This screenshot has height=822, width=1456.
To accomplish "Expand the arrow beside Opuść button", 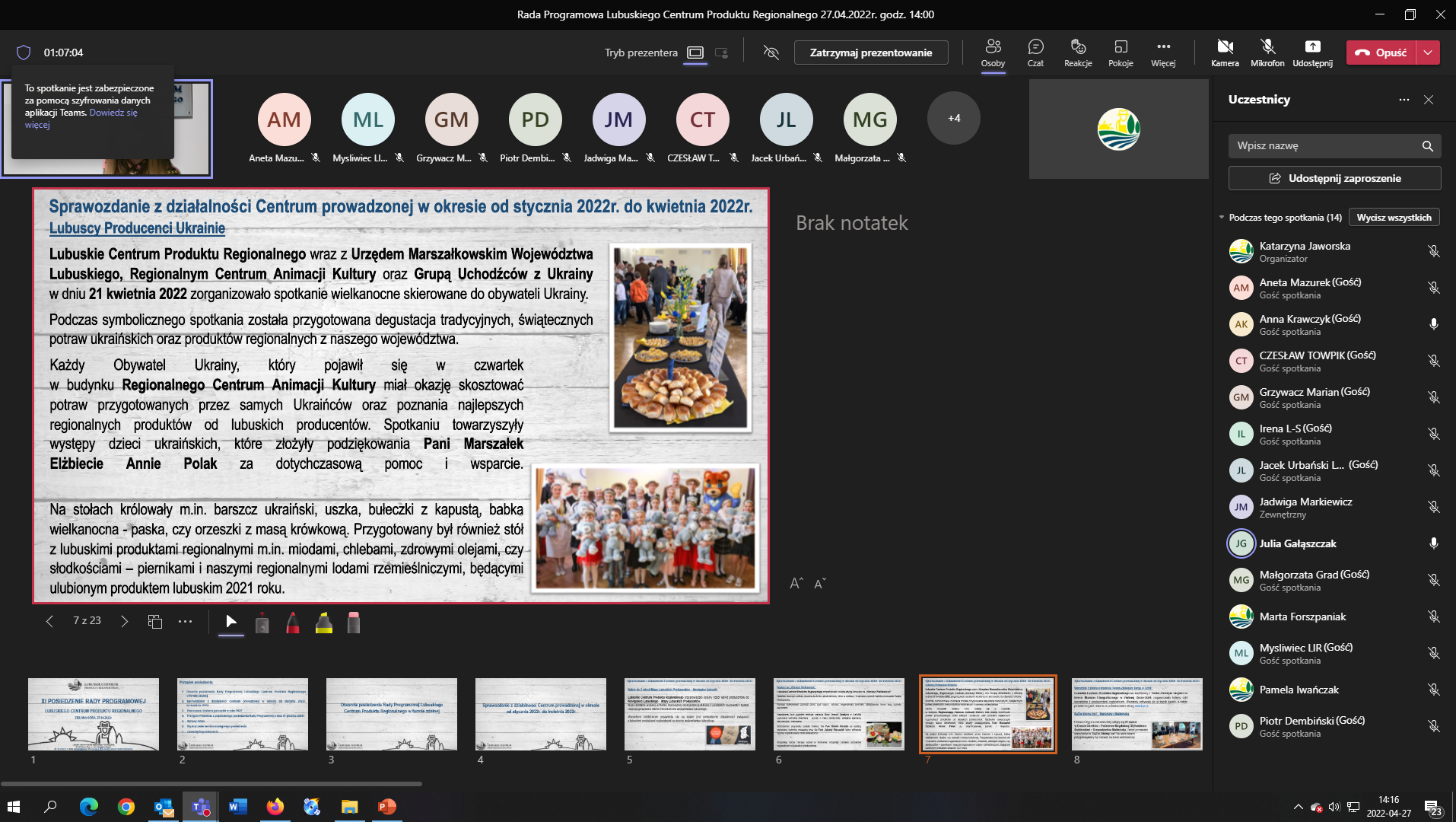I will [x=1429, y=53].
